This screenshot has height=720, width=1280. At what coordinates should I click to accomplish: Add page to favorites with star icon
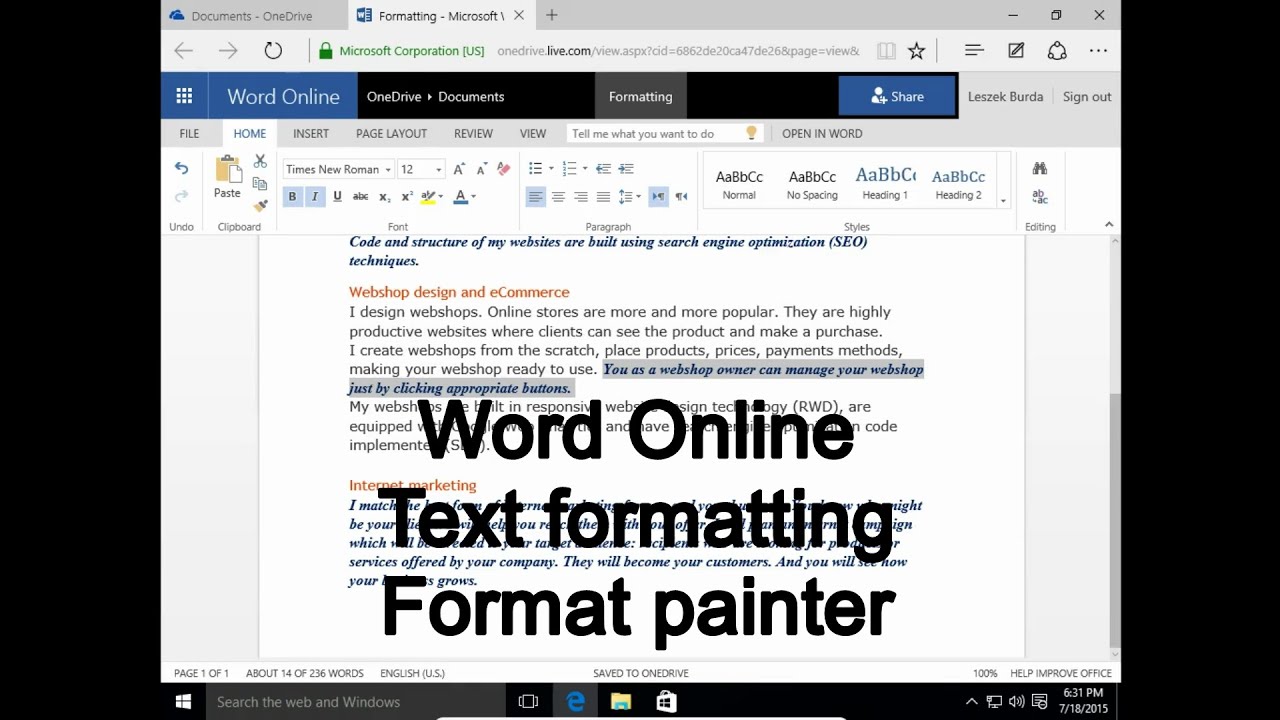tap(916, 51)
